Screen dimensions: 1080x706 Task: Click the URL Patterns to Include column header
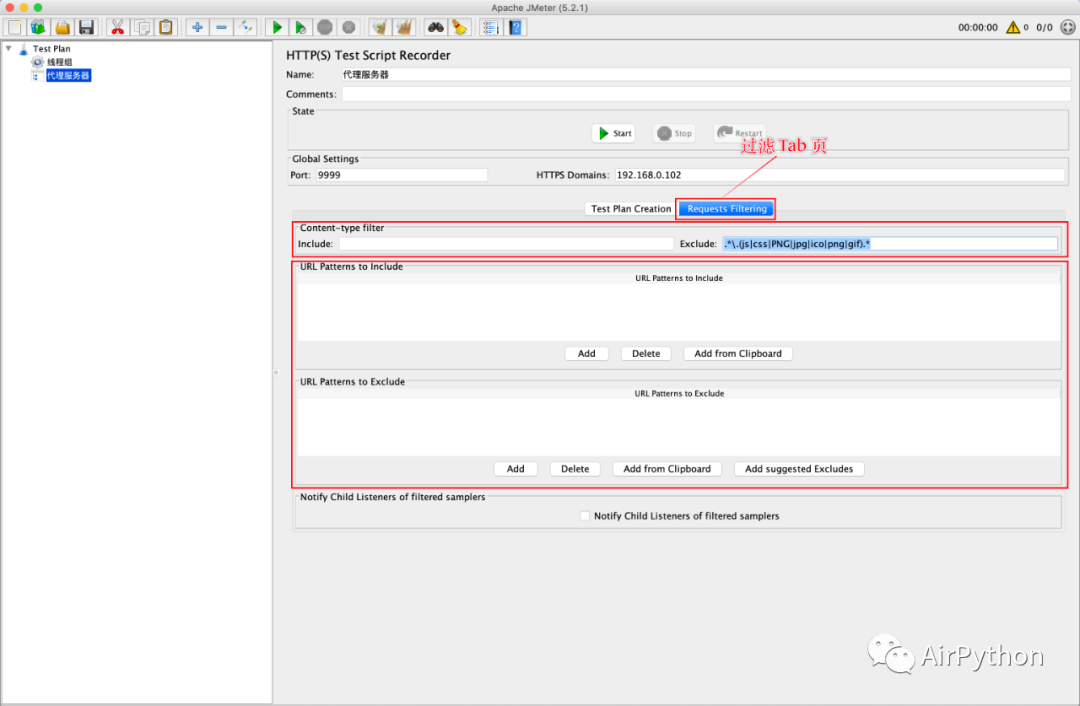point(678,278)
